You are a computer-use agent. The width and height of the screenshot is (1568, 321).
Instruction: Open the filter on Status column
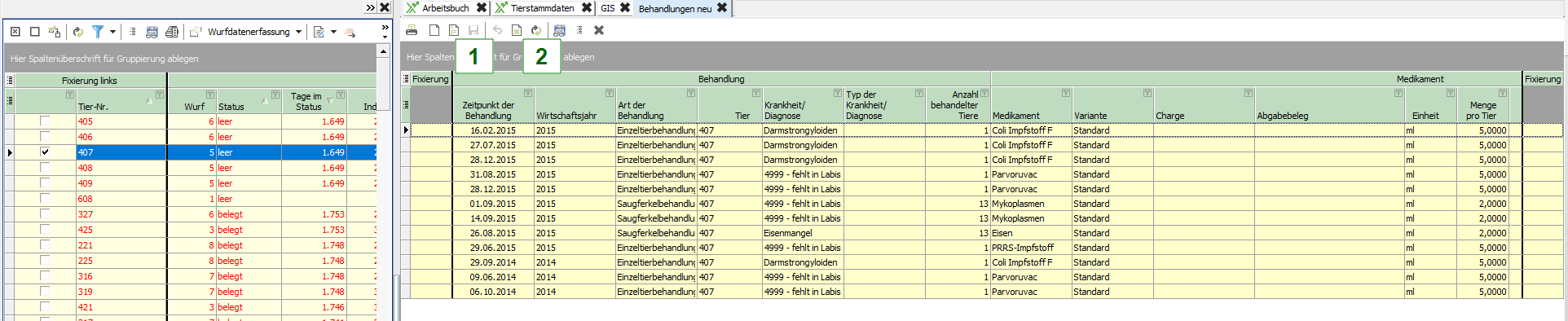click(x=275, y=95)
